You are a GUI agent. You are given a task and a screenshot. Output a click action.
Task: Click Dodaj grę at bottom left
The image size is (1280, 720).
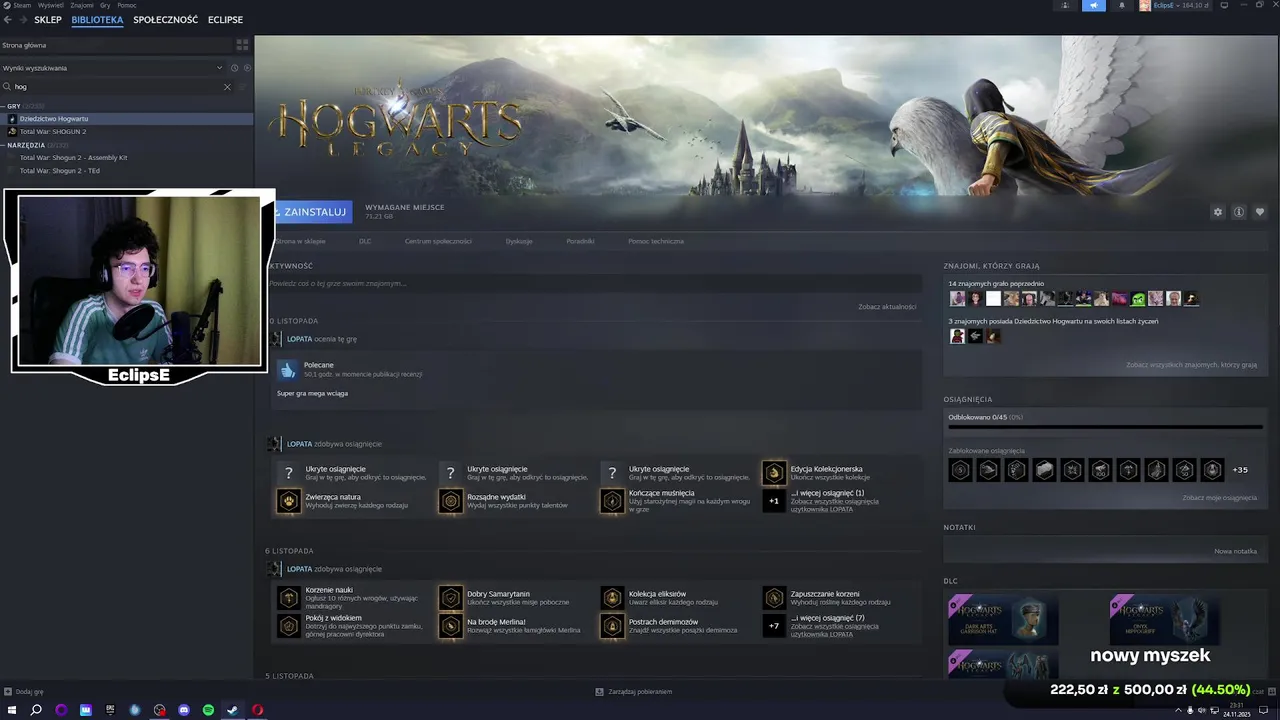(24, 692)
